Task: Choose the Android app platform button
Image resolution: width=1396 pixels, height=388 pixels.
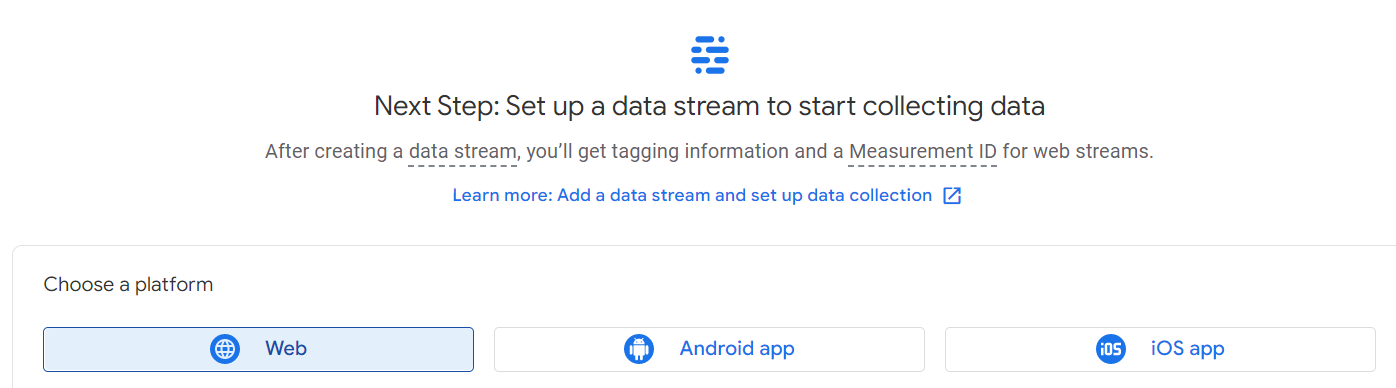Action: [x=709, y=349]
